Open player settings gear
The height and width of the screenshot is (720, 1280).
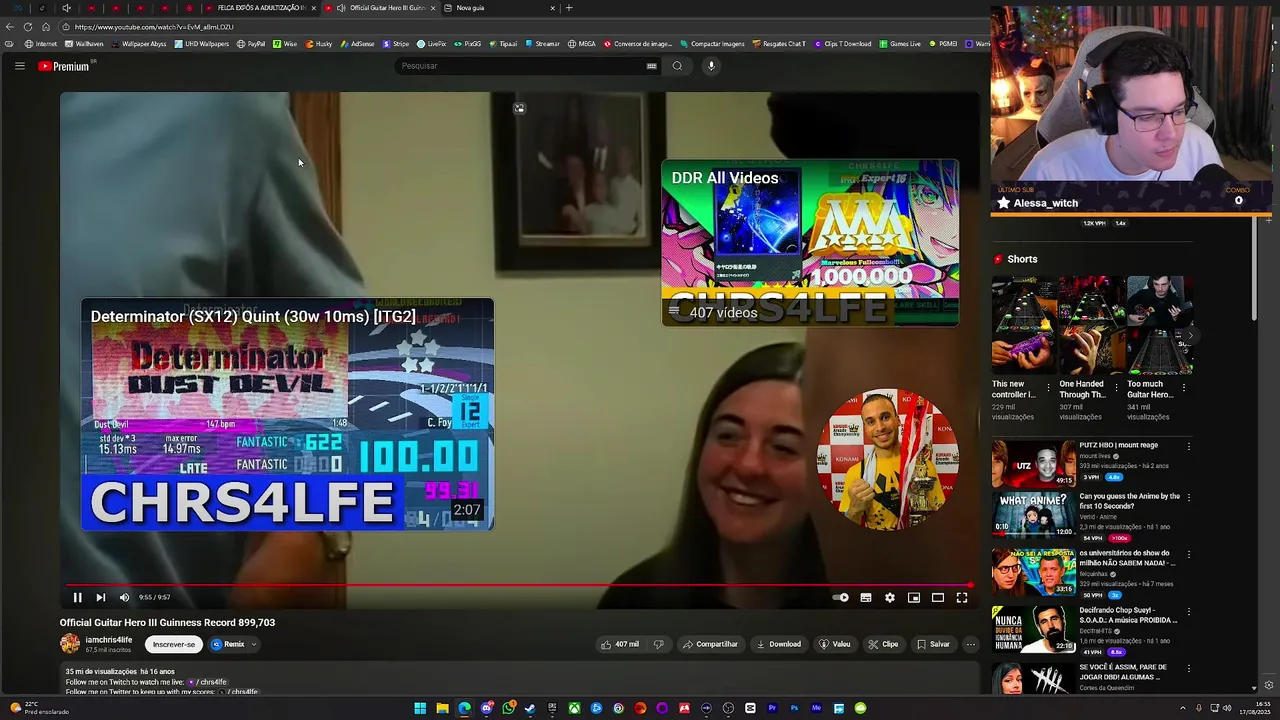point(890,598)
